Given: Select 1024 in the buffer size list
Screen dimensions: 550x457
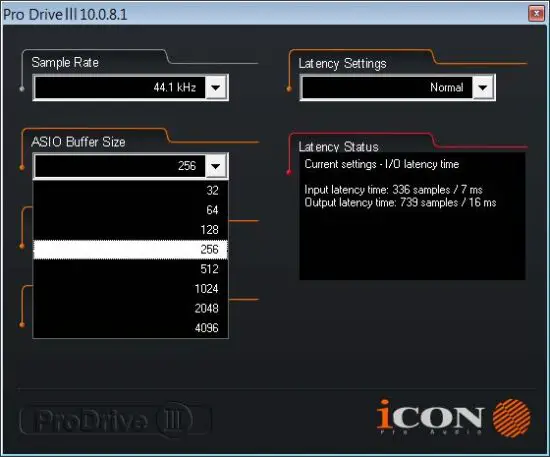Looking at the screenshot, I should (x=130, y=289).
